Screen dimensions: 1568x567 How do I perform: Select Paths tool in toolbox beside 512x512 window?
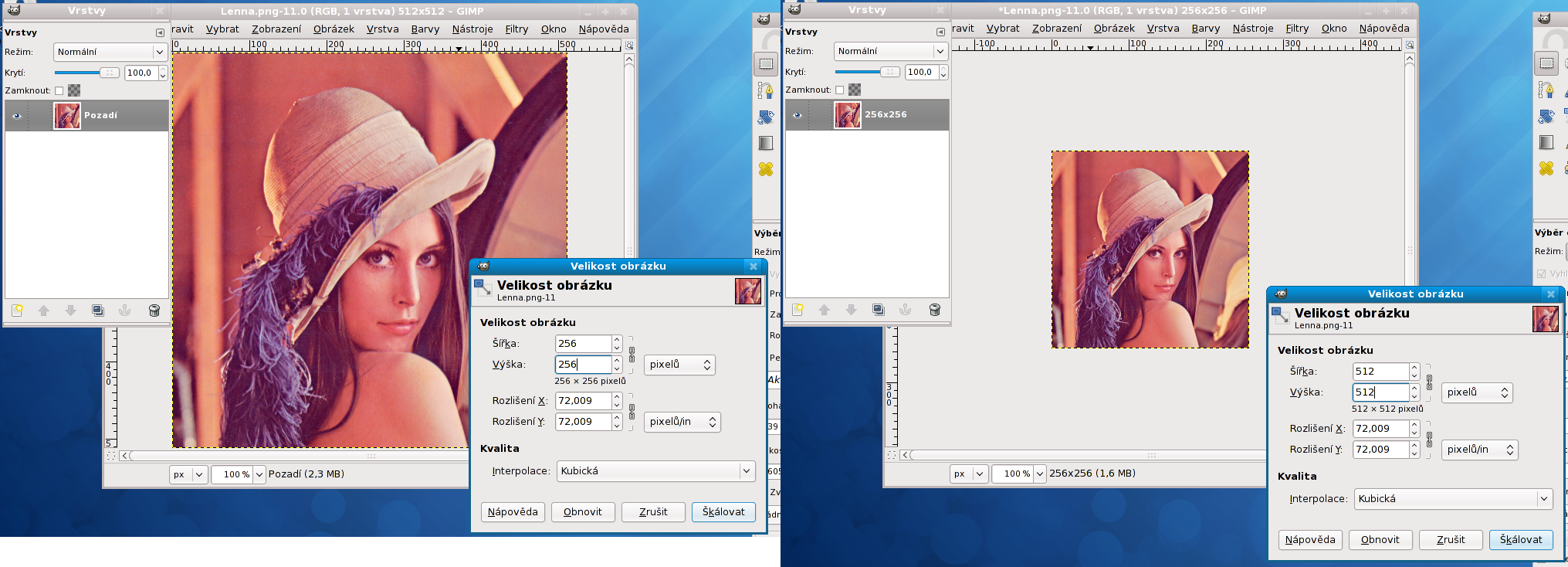coord(766,91)
